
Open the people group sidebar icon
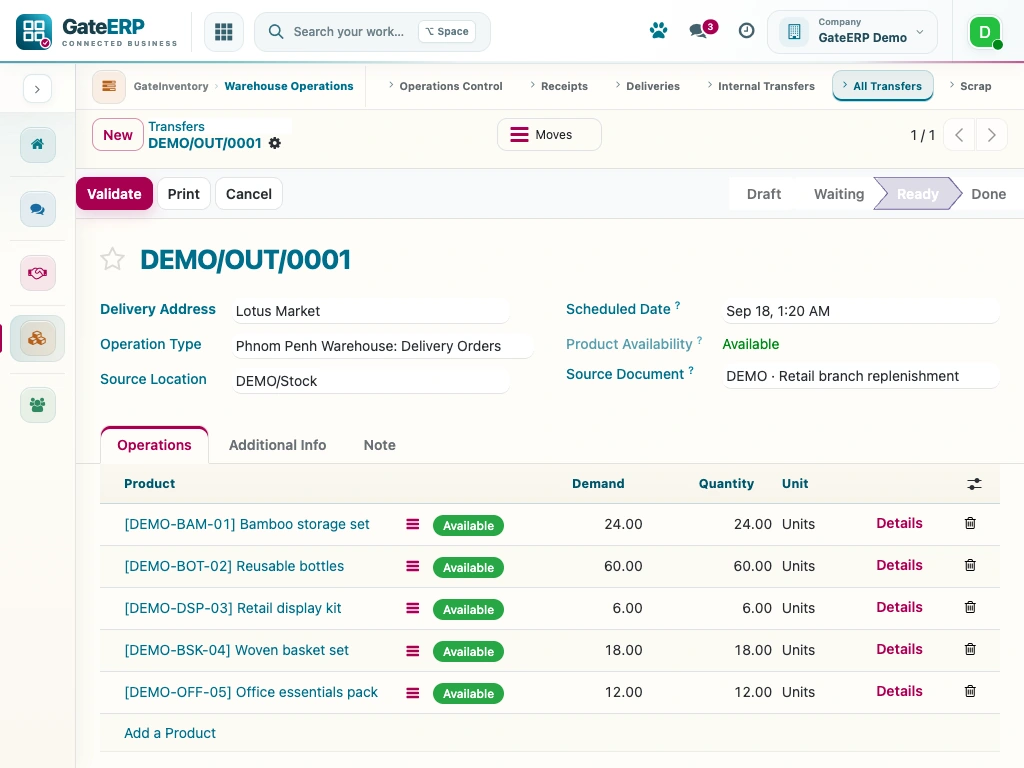coord(37,405)
